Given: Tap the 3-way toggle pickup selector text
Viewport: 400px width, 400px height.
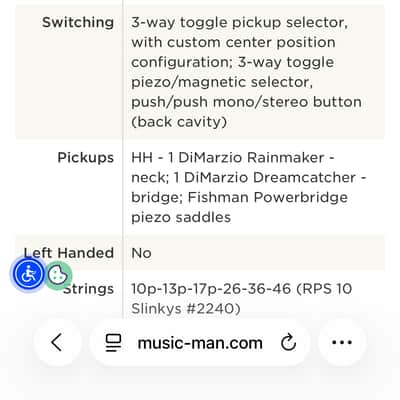Looking at the screenshot, I should coord(239,23).
